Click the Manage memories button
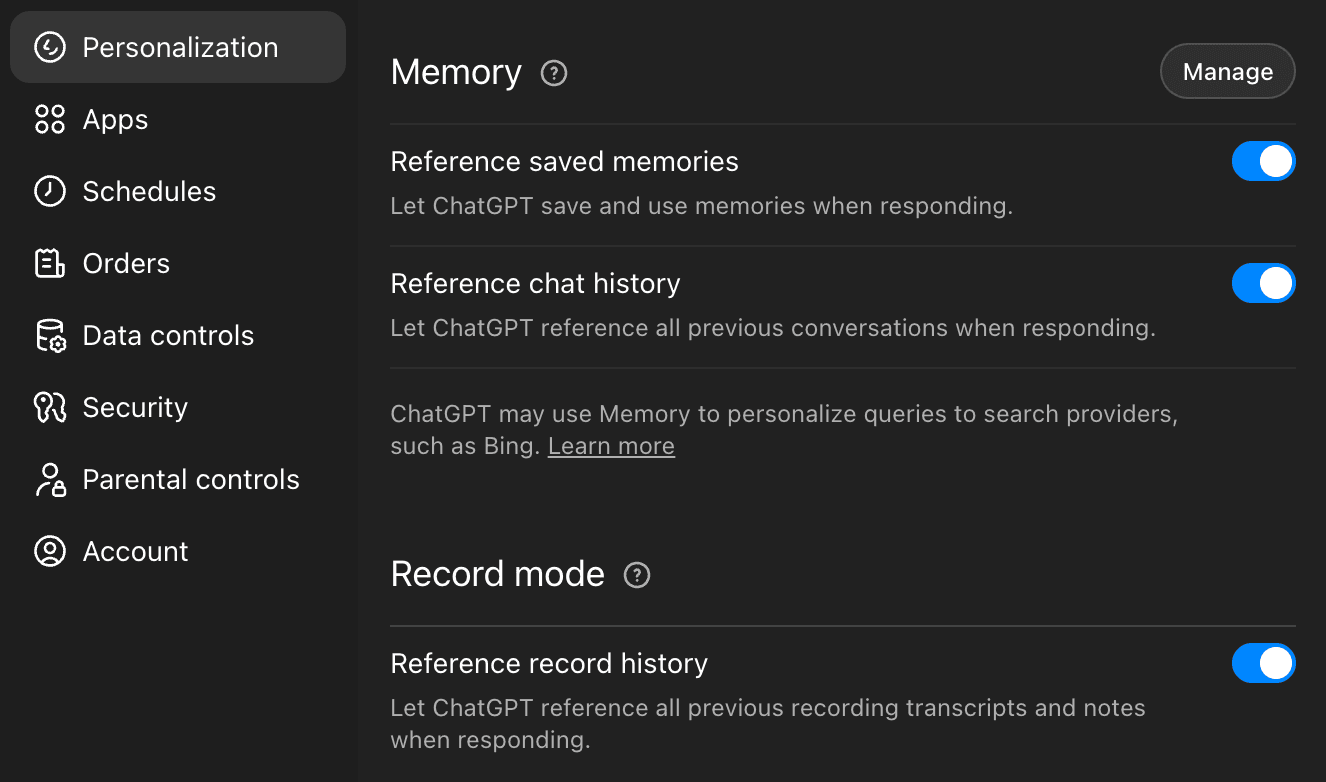Image resolution: width=1326 pixels, height=782 pixels. pos(1227,71)
